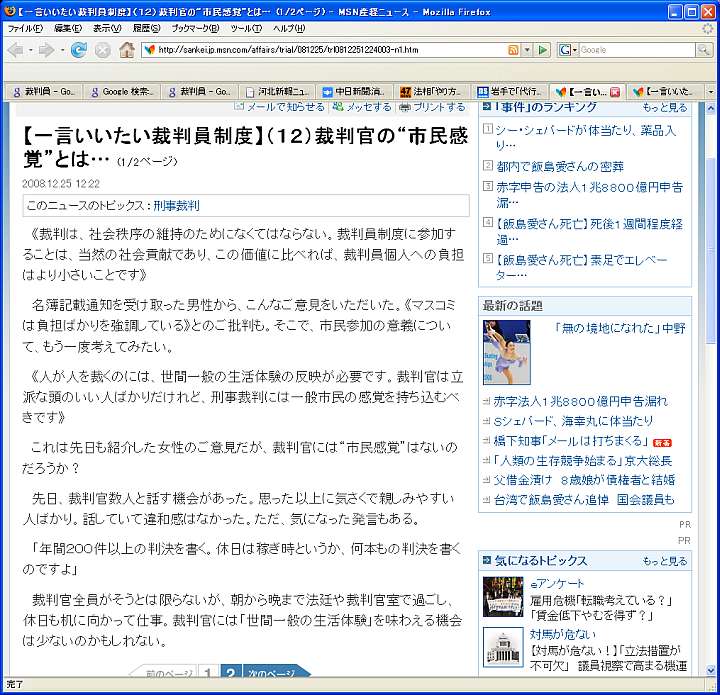This screenshot has height=695, width=720.
Task: Close the active 一言いいたい tab
Action: click(614, 91)
